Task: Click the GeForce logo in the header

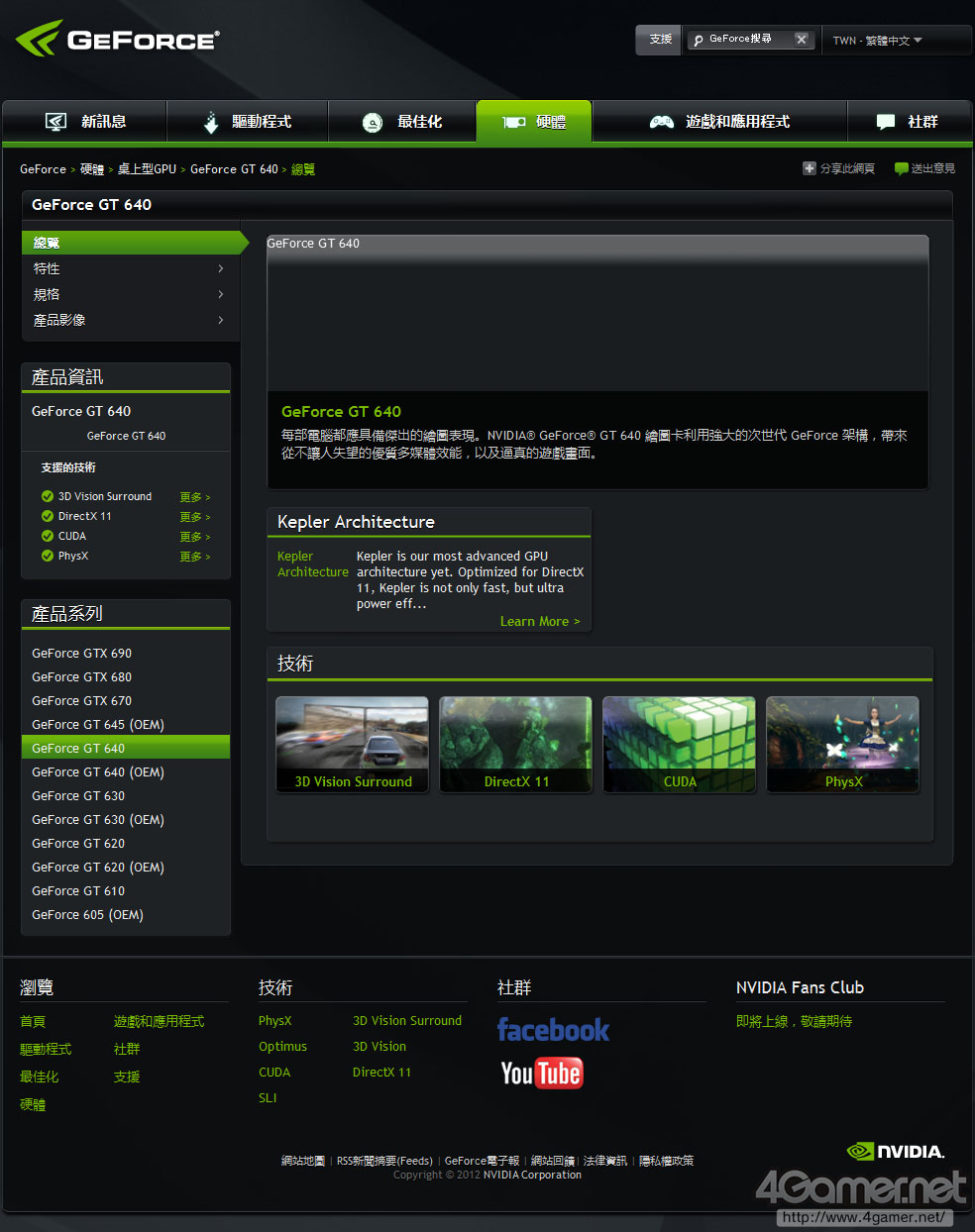Action: tap(117, 39)
